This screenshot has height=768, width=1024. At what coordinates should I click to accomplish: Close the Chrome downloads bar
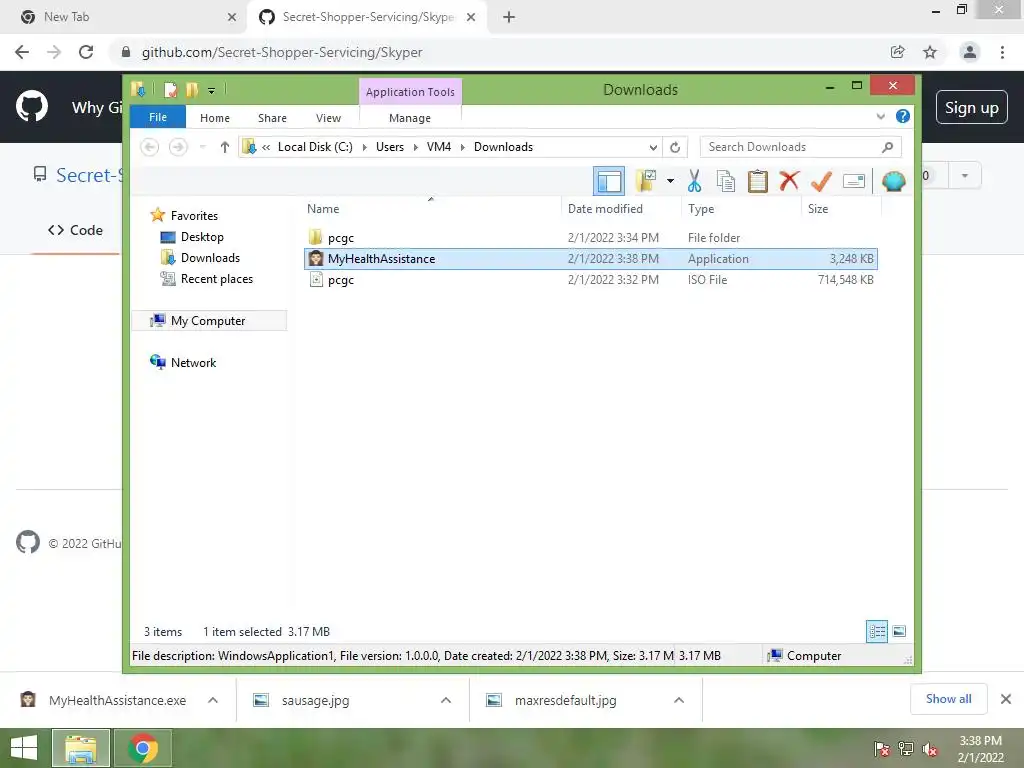(x=1006, y=699)
